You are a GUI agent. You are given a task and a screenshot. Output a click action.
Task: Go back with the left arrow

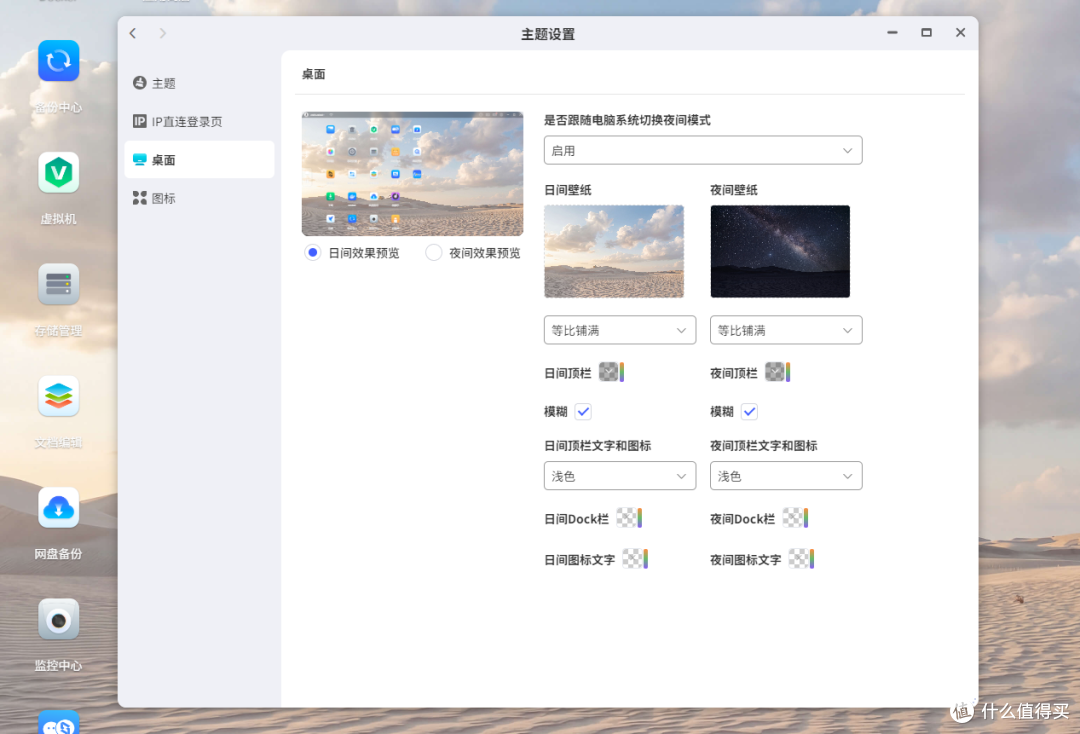click(133, 33)
